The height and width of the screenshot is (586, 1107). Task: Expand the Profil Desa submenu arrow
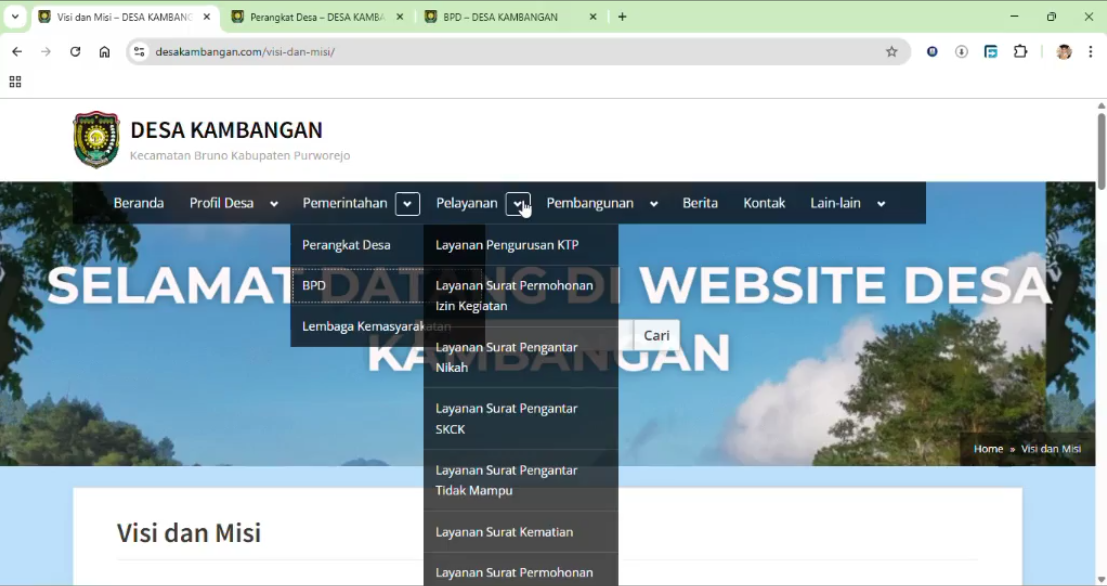point(273,204)
